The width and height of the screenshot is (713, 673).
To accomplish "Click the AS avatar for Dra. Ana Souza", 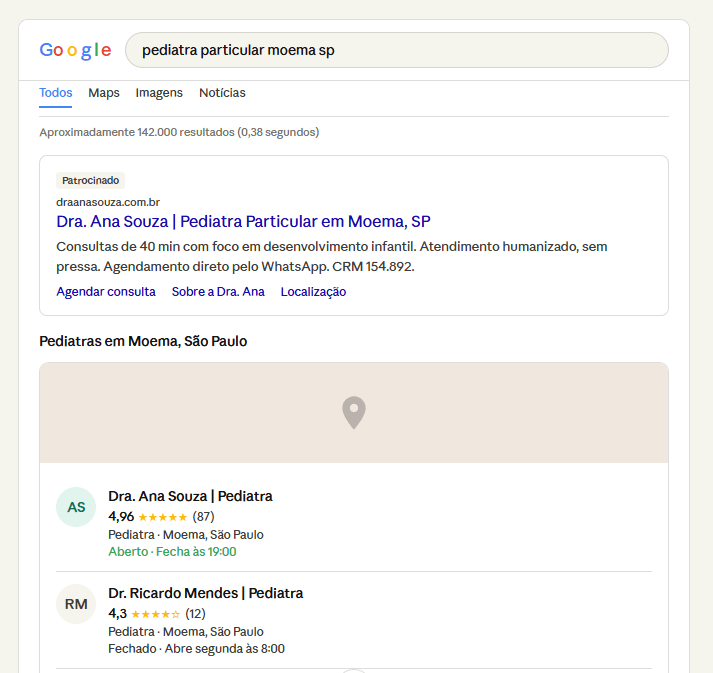I will [76, 507].
